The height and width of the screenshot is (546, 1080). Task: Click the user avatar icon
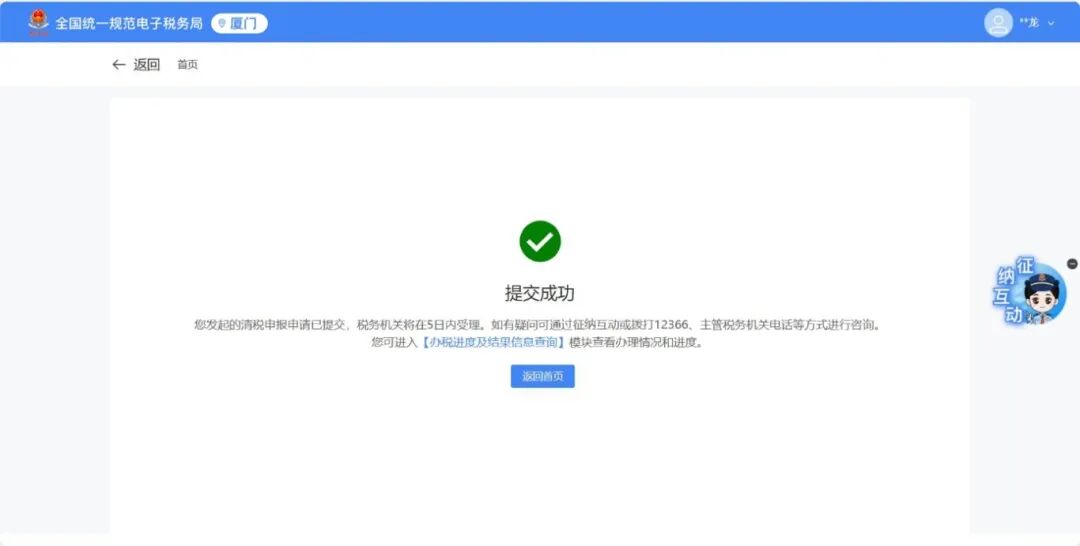tap(998, 23)
